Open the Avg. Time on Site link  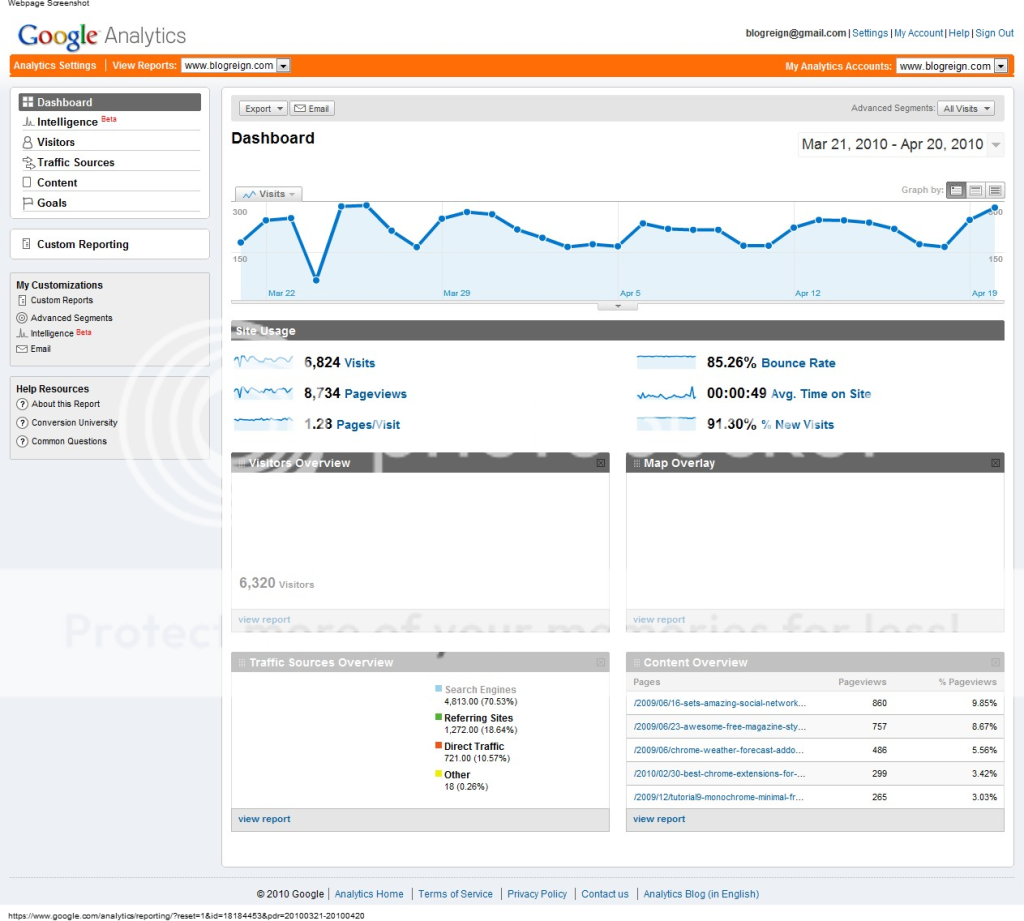click(821, 394)
